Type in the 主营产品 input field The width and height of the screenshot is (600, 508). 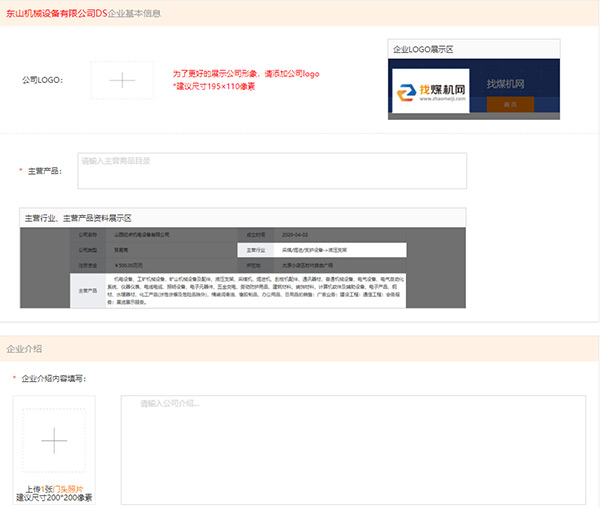272,170
